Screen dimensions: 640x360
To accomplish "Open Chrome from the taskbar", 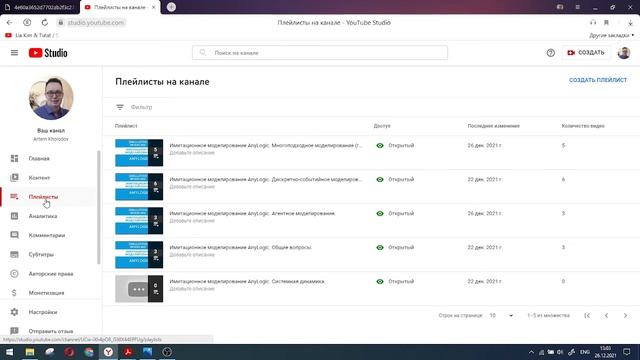I will [89, 352].
